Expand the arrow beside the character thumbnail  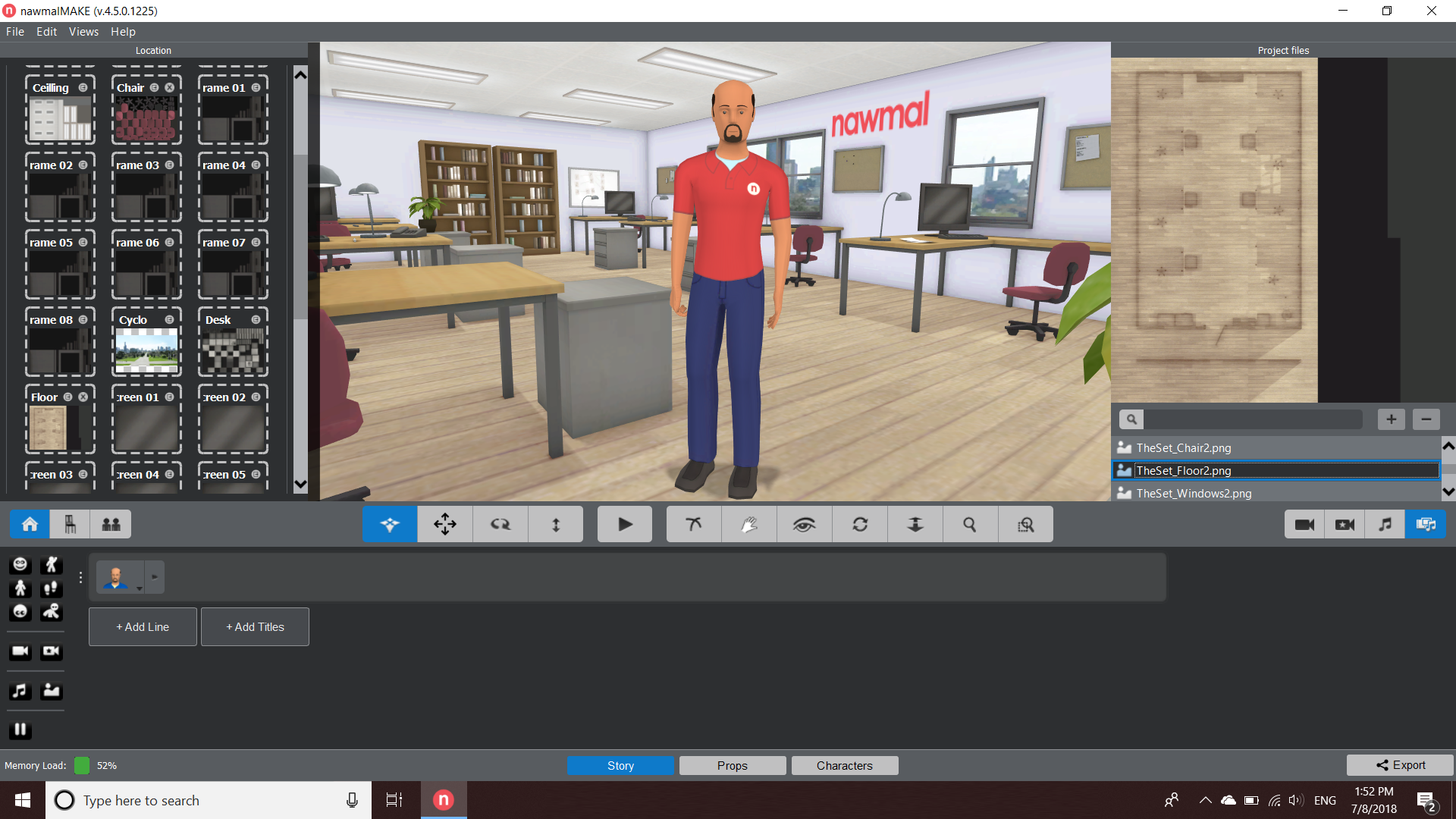[155, 577]
